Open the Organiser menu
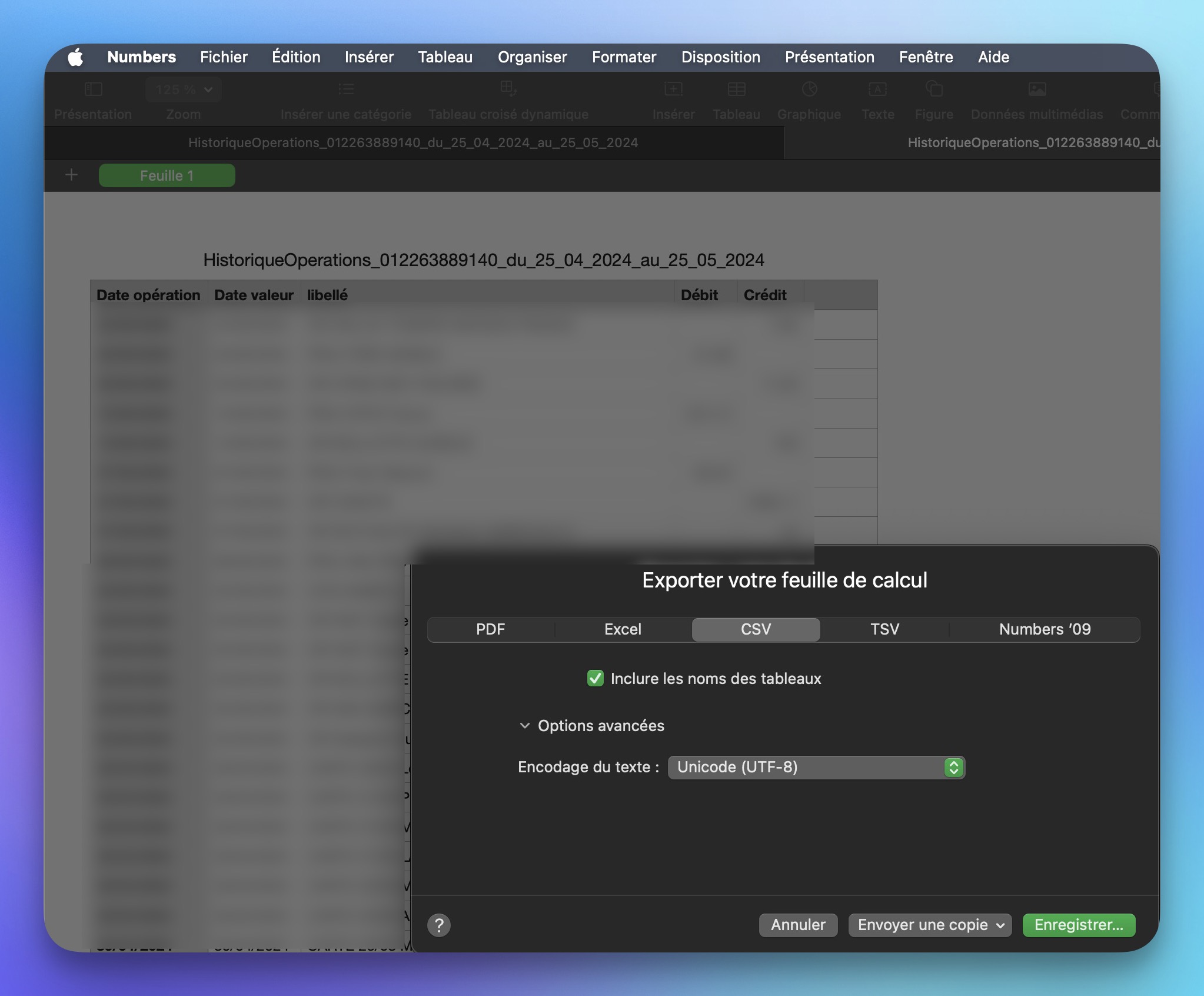The height and width of the screenshot is (996, 1204). point(532,57)
